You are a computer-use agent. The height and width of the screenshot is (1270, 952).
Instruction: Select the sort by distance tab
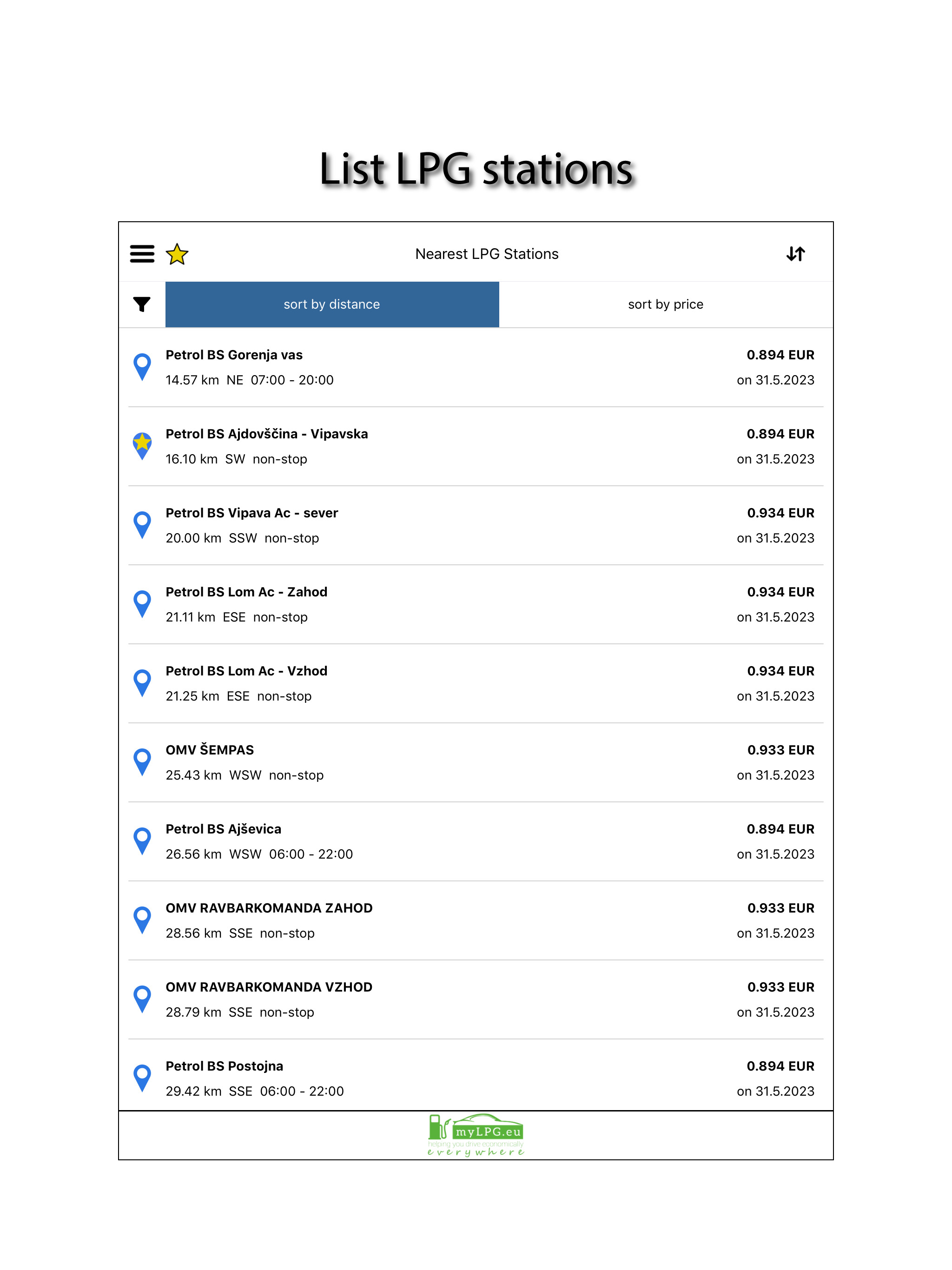point(331,304)
